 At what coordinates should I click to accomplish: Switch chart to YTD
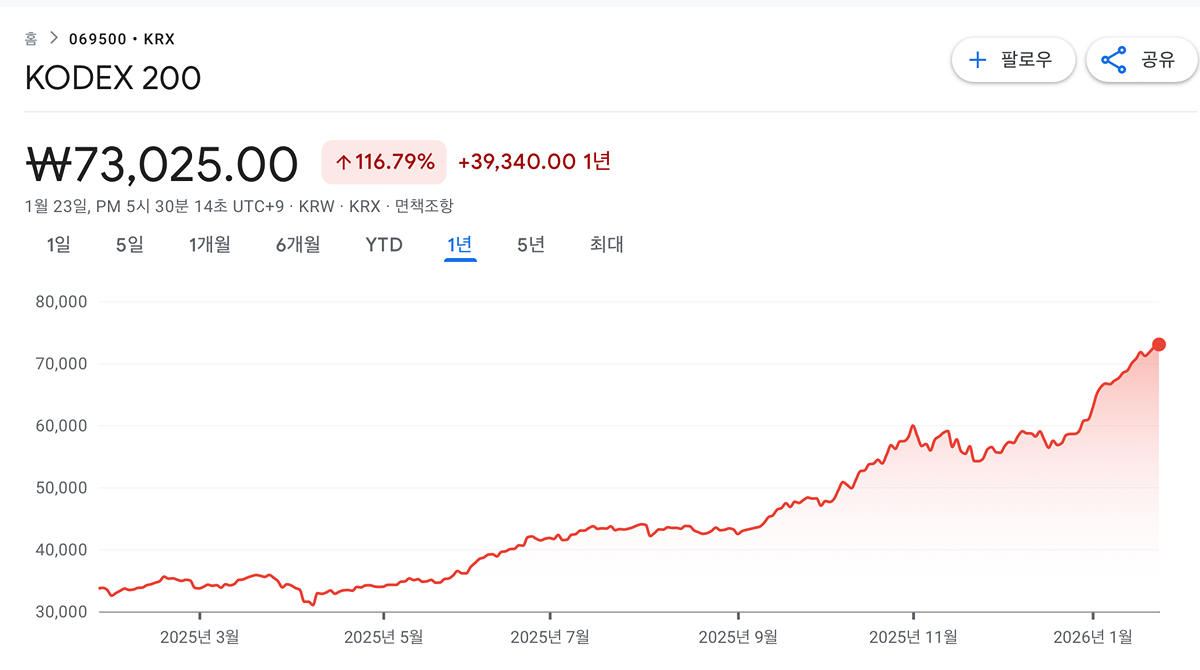coord(384,244)
